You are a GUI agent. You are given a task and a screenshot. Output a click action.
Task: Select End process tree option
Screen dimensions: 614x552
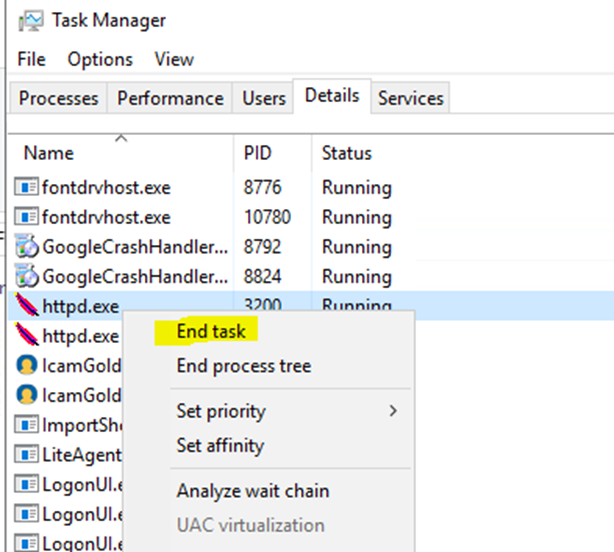point(244,366)
